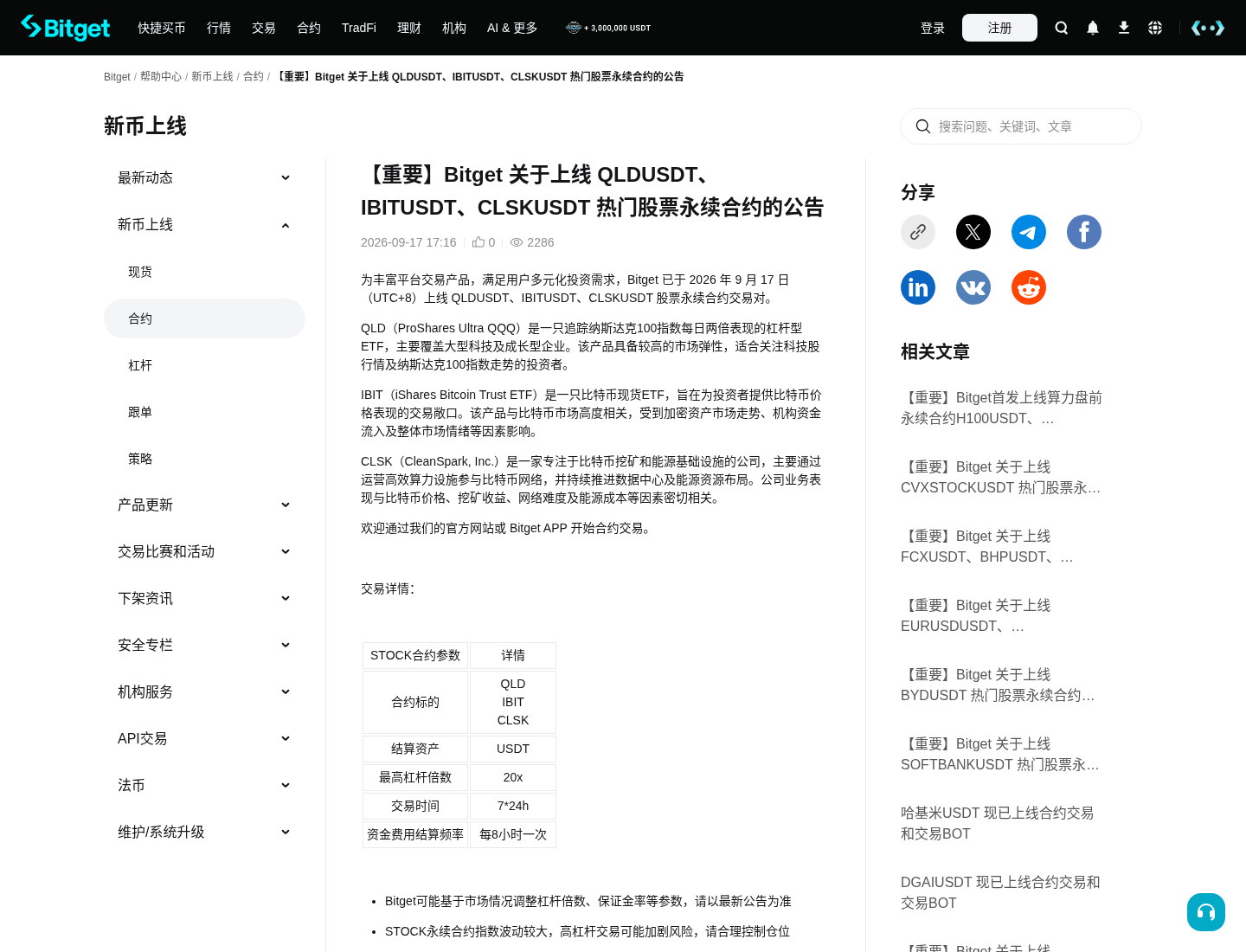Open the customer support headset chat
Screen dimensions: 1246x952
pyautogui.click(x=1206, y=912)
